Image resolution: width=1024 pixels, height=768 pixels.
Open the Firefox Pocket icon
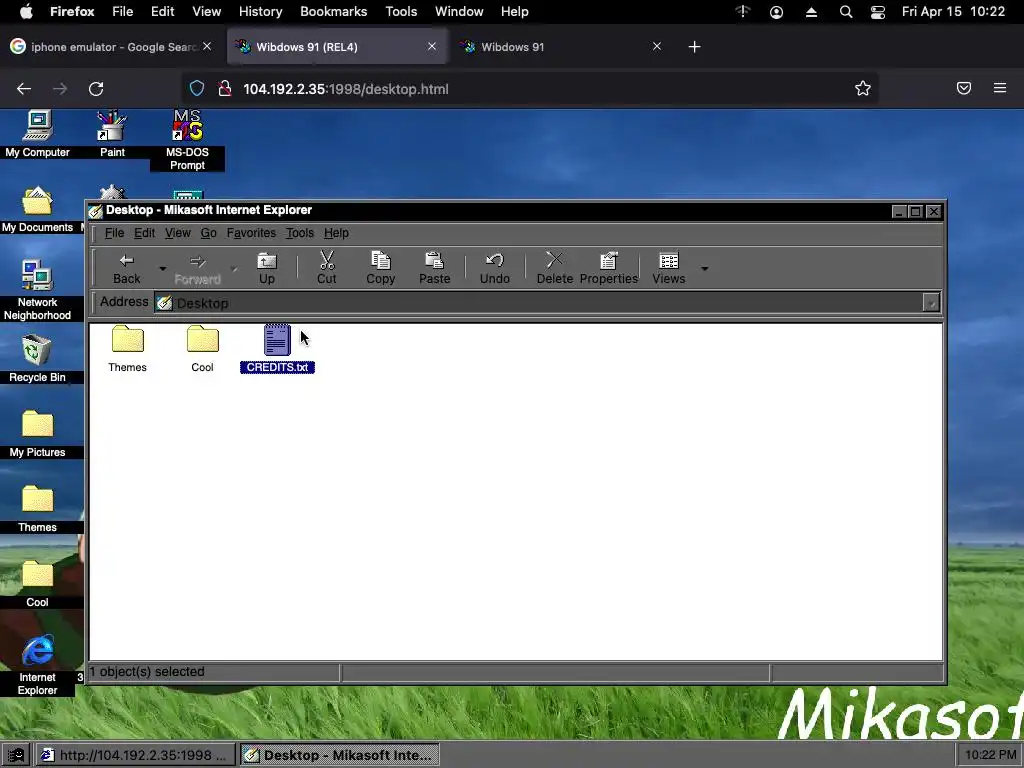(964, 88)
